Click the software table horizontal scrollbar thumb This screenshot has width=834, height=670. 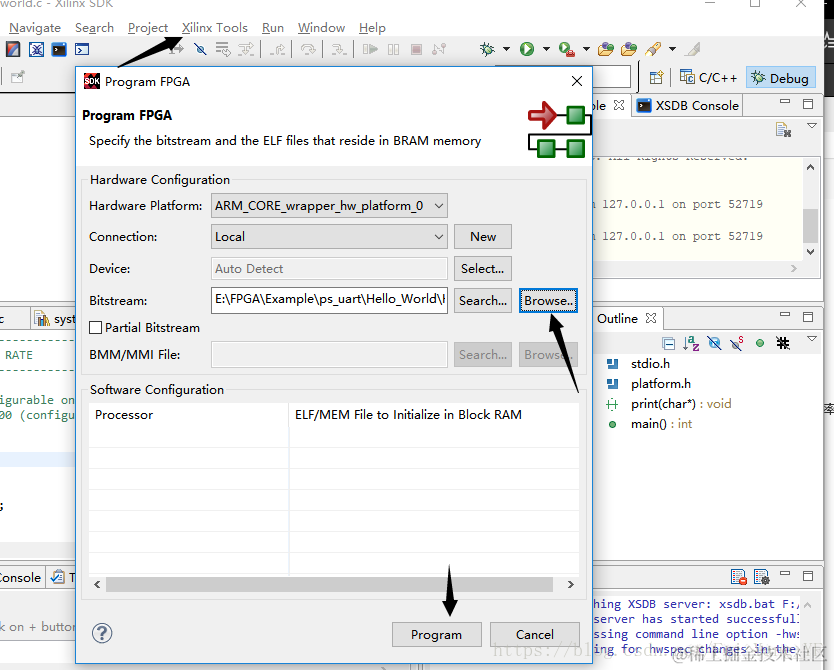click(x=329, y=584)
